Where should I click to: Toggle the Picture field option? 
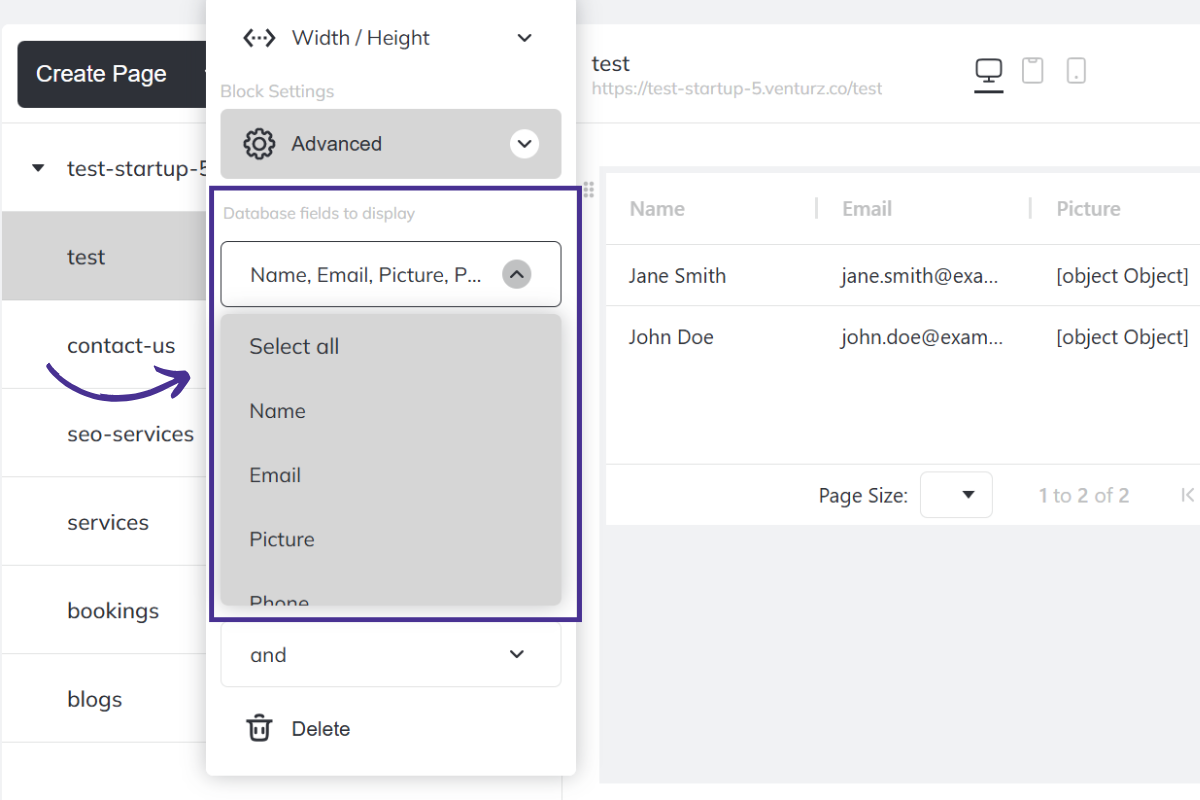coord(282,539)
